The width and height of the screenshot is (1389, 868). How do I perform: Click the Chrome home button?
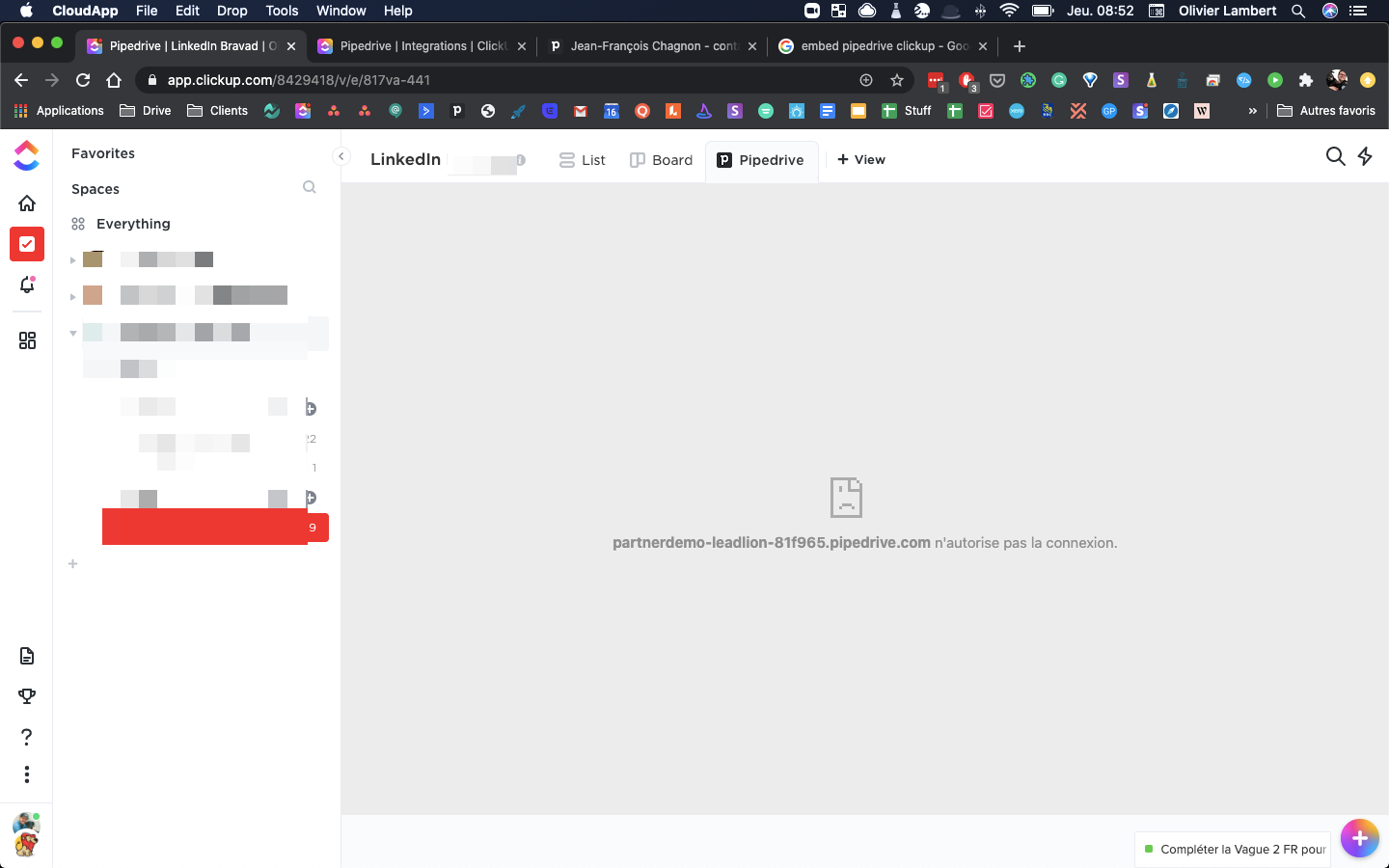(114, 80)
